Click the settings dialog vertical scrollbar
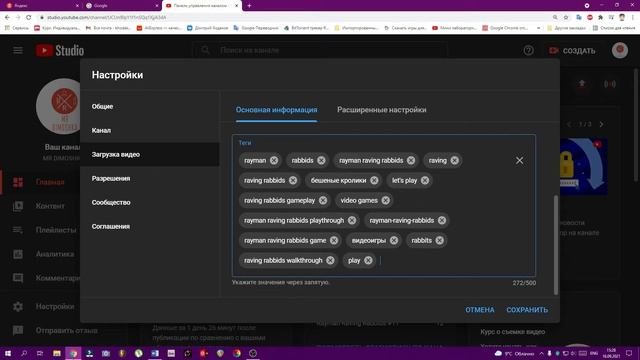 556,244
